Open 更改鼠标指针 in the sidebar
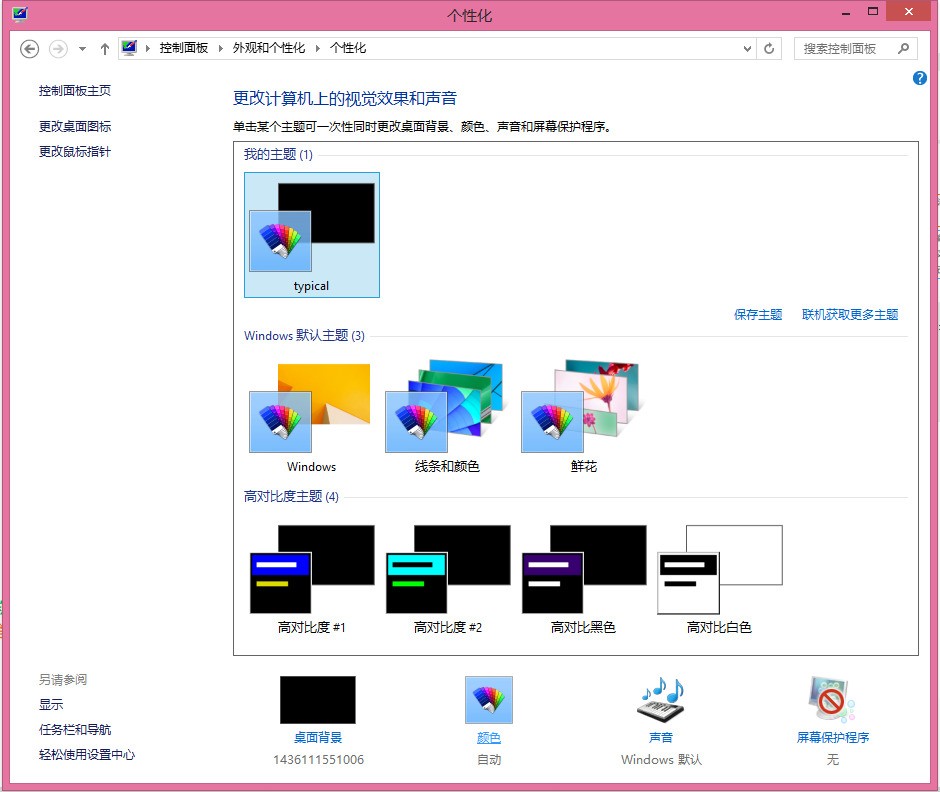Screen dimensions: 940x792 click(75, 152)
